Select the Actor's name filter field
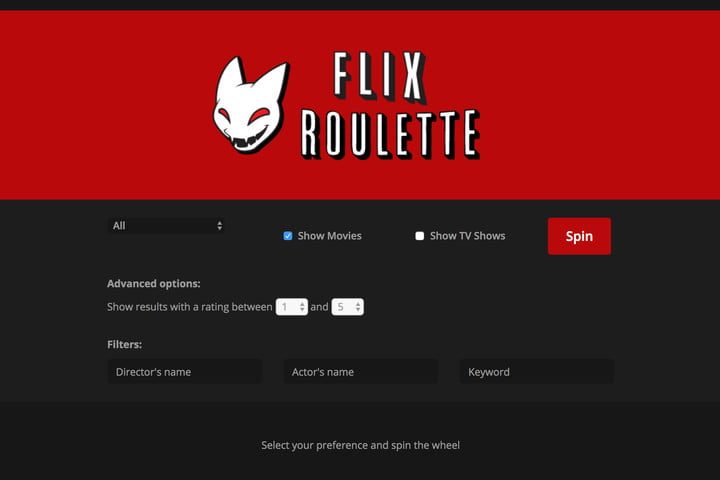Image resolution: width=720 pixels, height=480 pixels. [x=360, y=372]
